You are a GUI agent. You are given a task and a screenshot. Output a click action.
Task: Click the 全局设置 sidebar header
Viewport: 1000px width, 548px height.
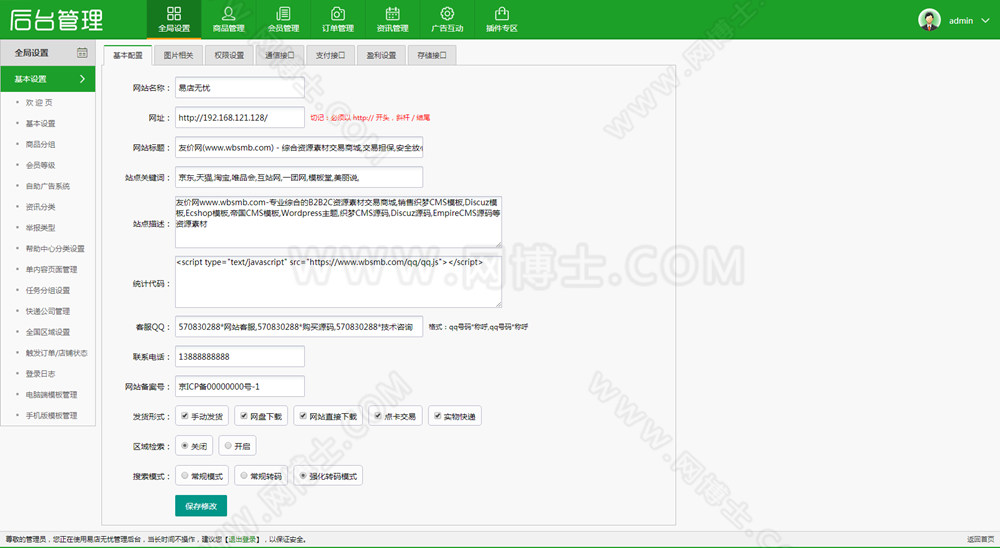click(x=48, y=53)
